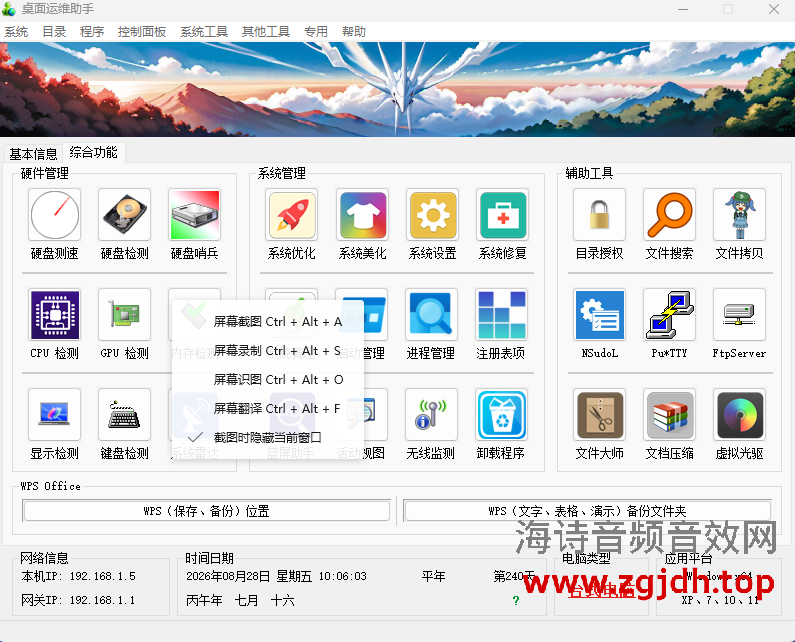Switch to the 基本信息 tab
The width and height of the screenshot is (795, 642).
coord(33,154)
